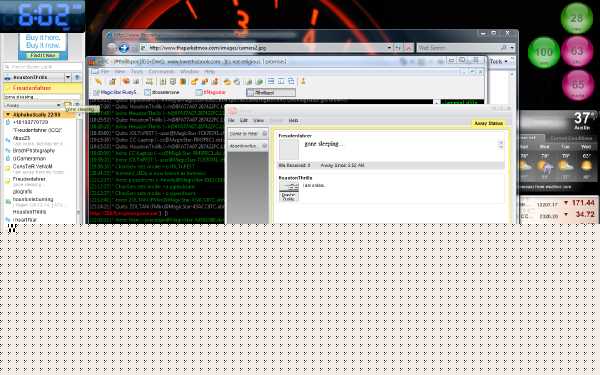This screenshot has width=600, height=375.
Task: Click the Web Search box in IE
Action: point(458,48)
